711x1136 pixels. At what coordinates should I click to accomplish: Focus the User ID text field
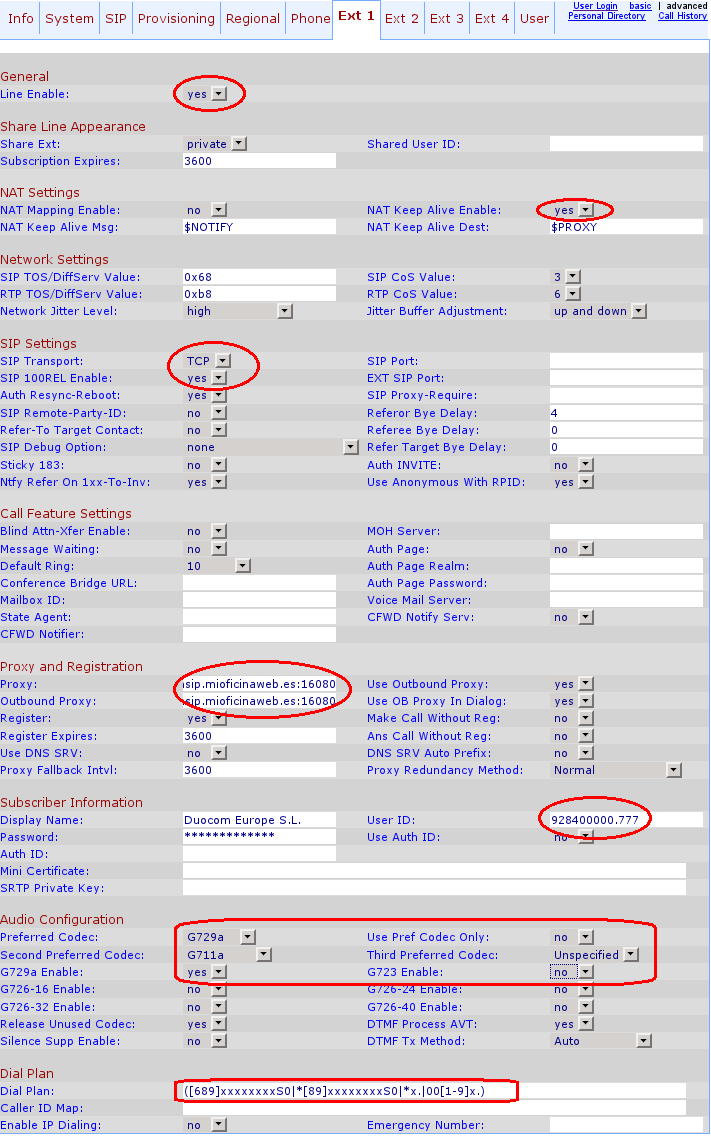coord(626,820)
